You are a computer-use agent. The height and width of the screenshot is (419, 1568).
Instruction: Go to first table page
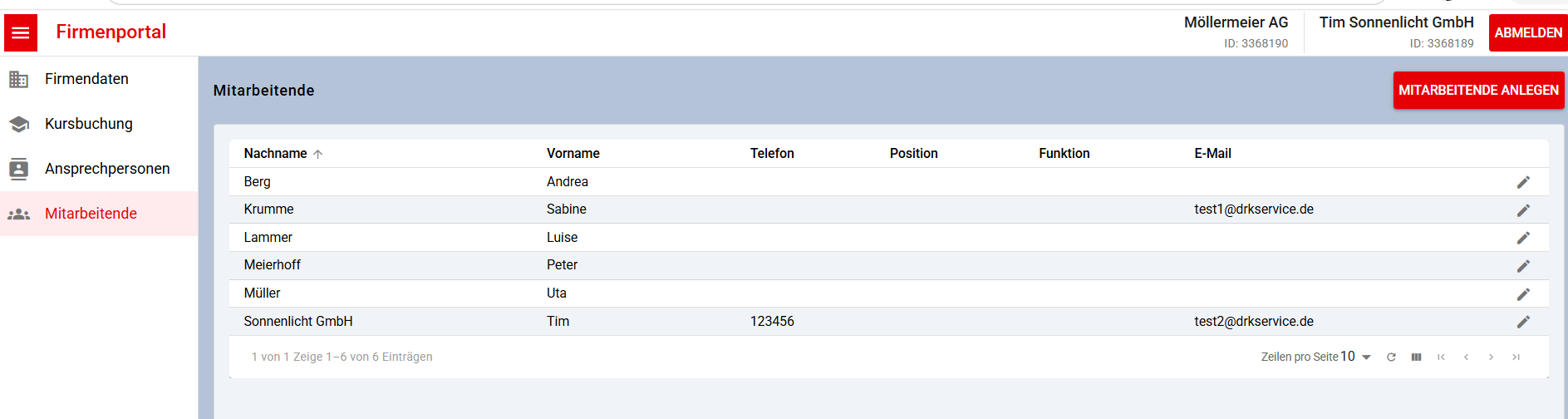click(1441, 357)
